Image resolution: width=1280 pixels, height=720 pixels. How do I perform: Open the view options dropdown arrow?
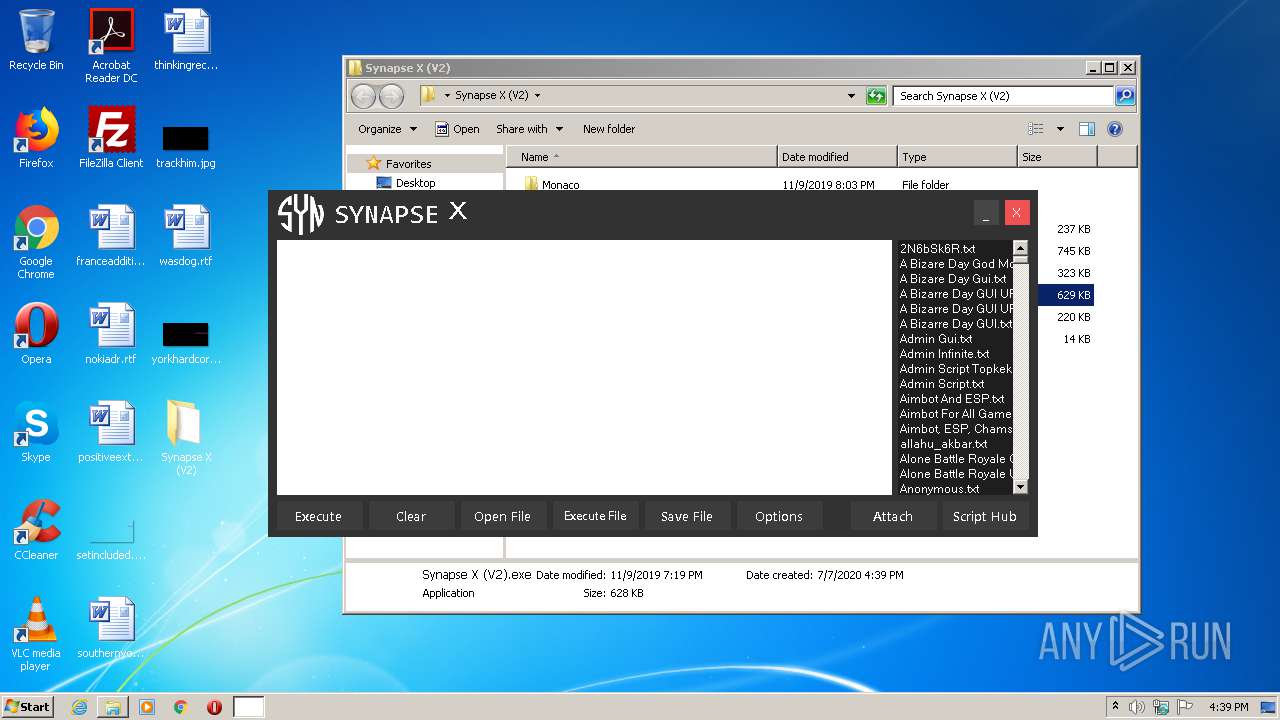(1060, 129)
